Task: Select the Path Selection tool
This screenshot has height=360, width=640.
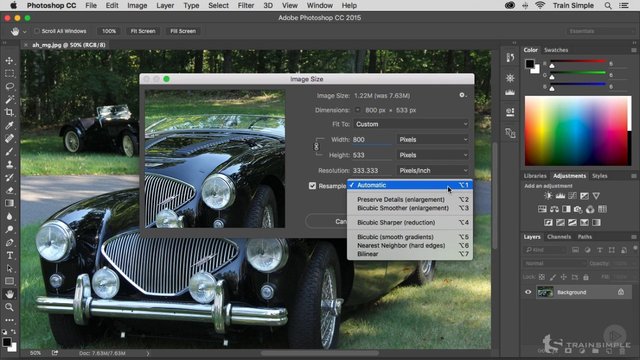Action: point(9,269)
